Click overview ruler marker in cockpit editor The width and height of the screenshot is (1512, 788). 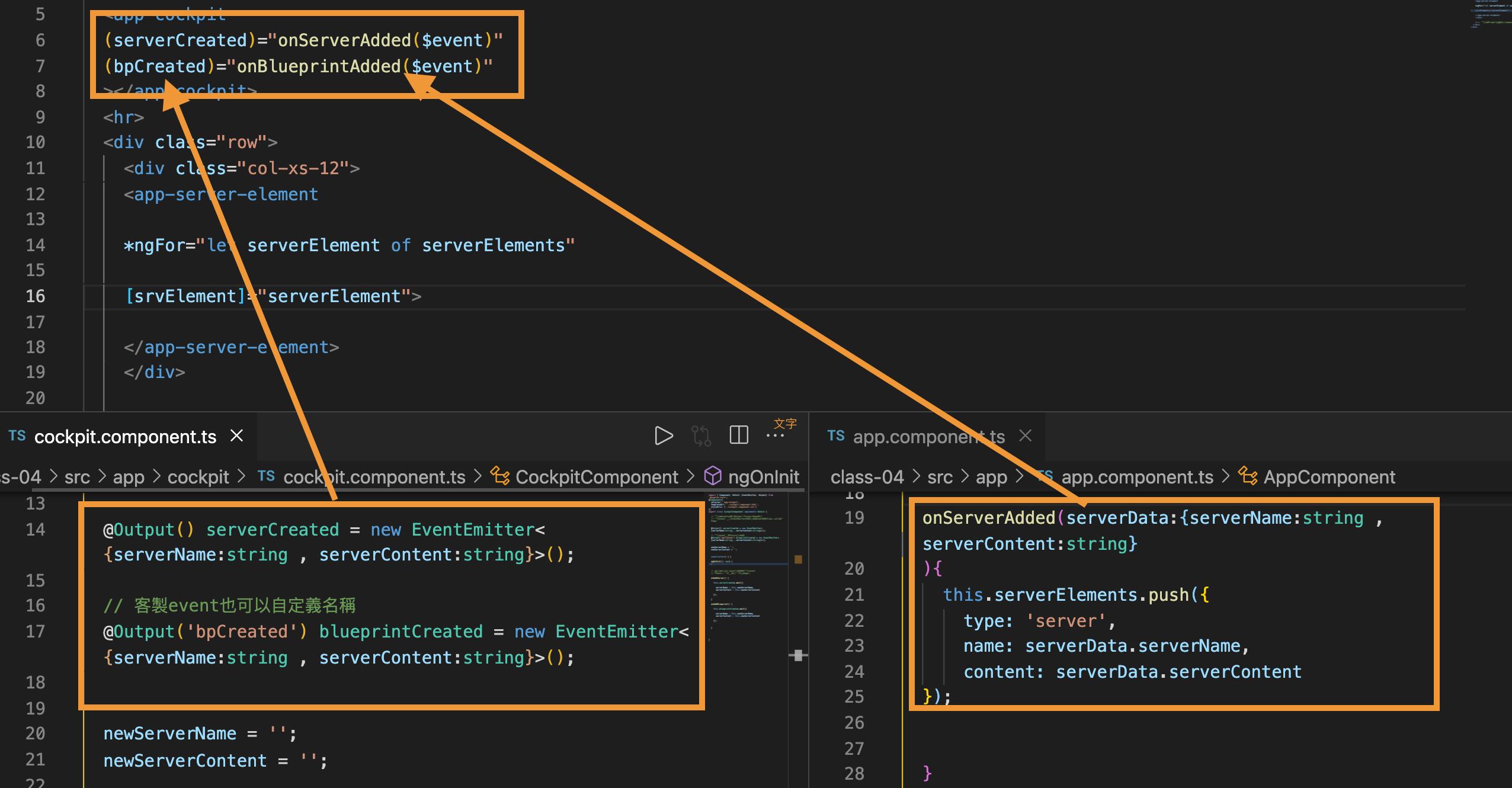(x=798, y=559)
